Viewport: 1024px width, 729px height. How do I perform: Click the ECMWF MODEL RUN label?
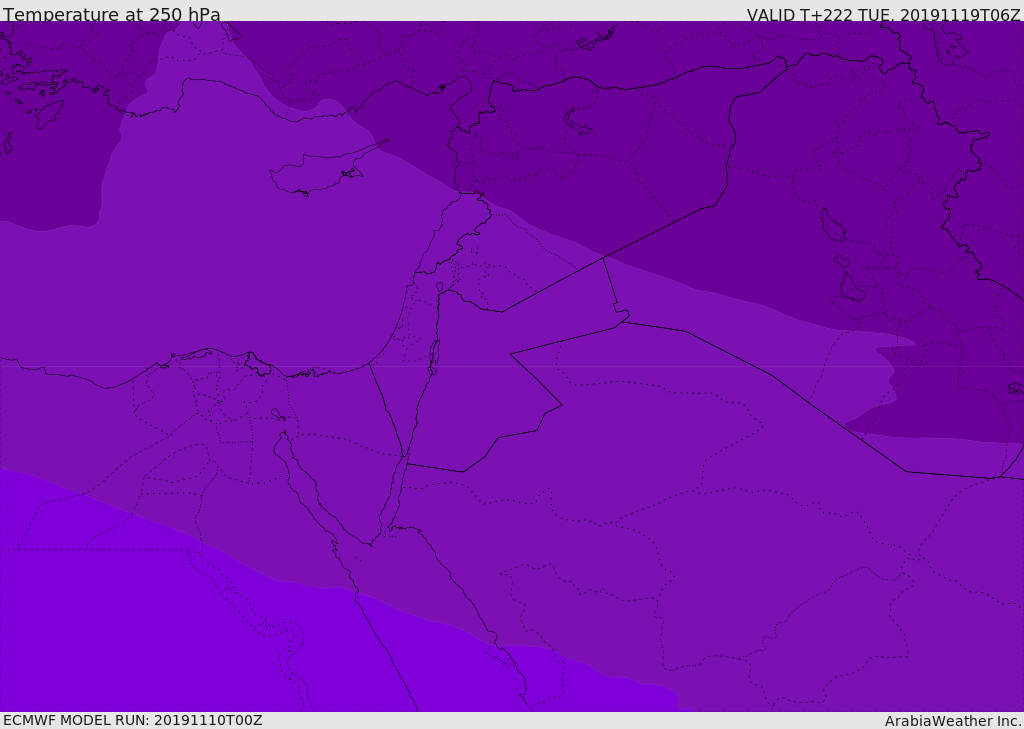(132, 720)
